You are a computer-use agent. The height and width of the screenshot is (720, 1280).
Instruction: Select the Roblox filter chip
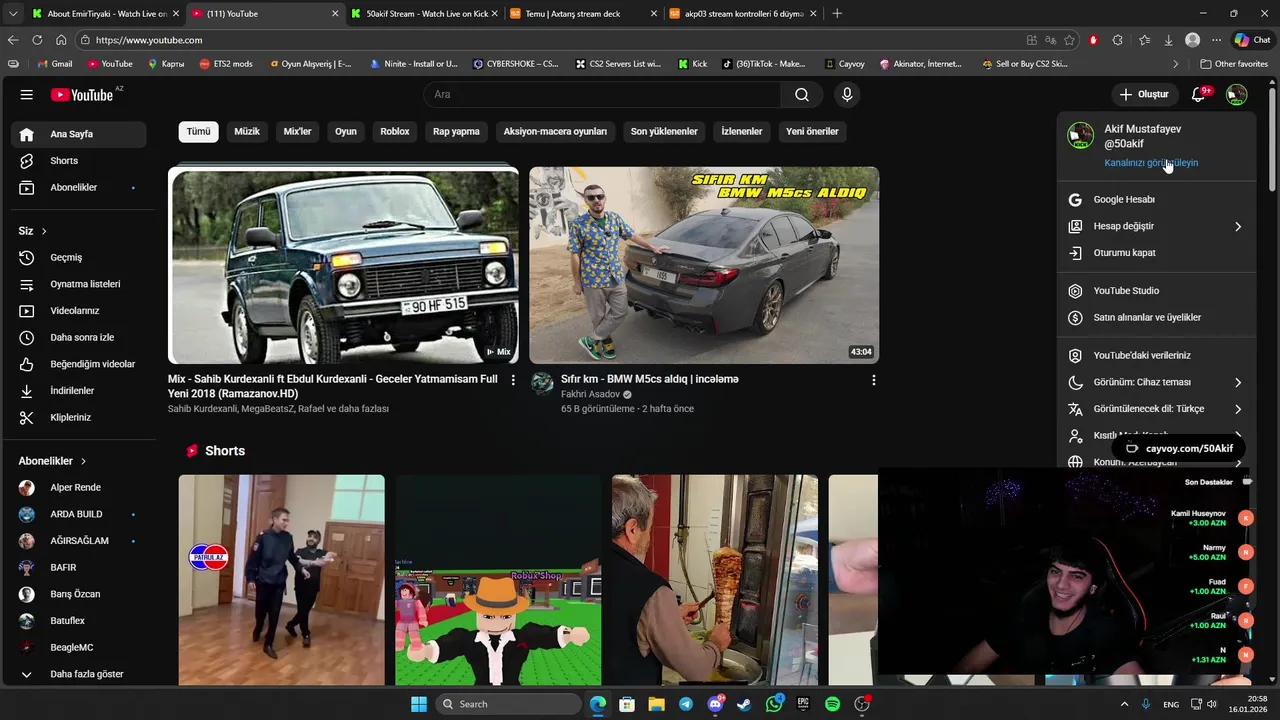pyautogui.click(x=395, y=131)
